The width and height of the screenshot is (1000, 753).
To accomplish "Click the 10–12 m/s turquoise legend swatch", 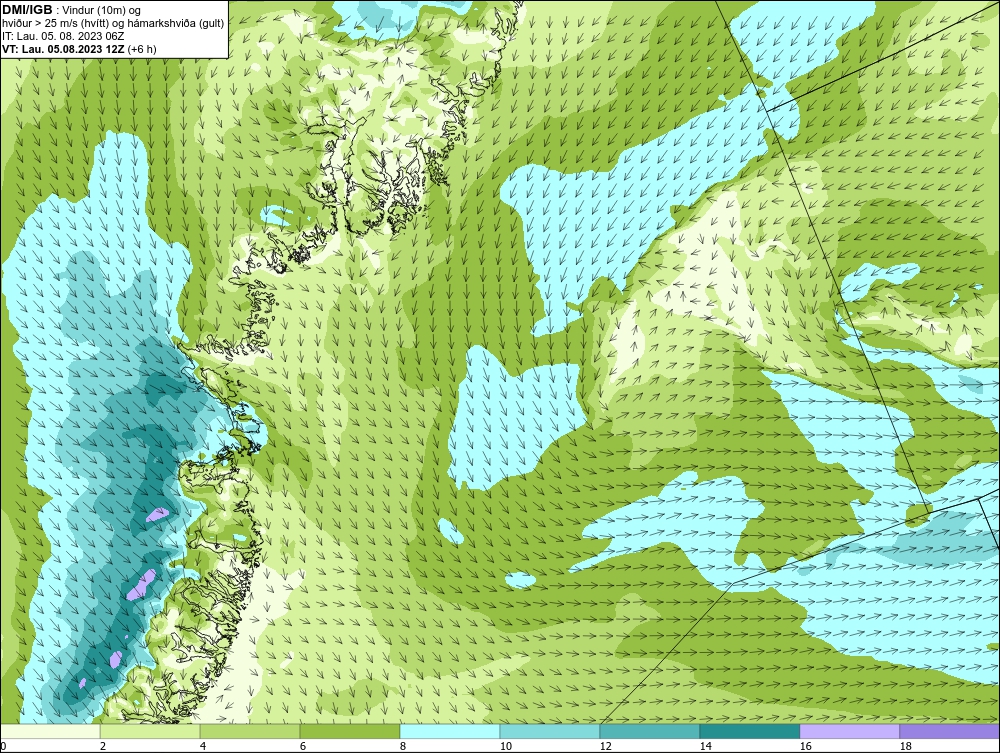I will [x=550, y=731].
